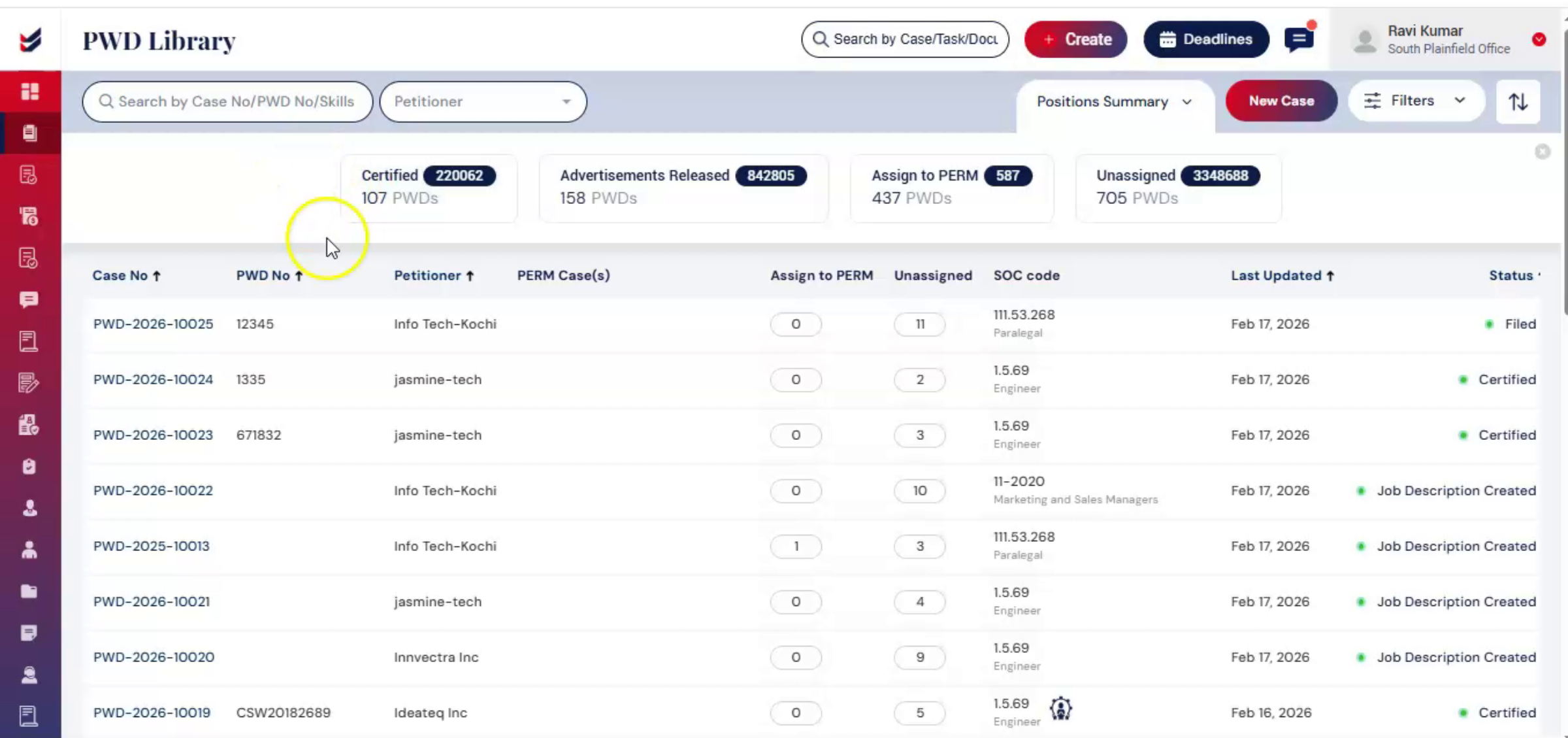This screenshot has width=1568, height=738.
Task: Sort by Case No column arrow
Action: coord(157,276)
